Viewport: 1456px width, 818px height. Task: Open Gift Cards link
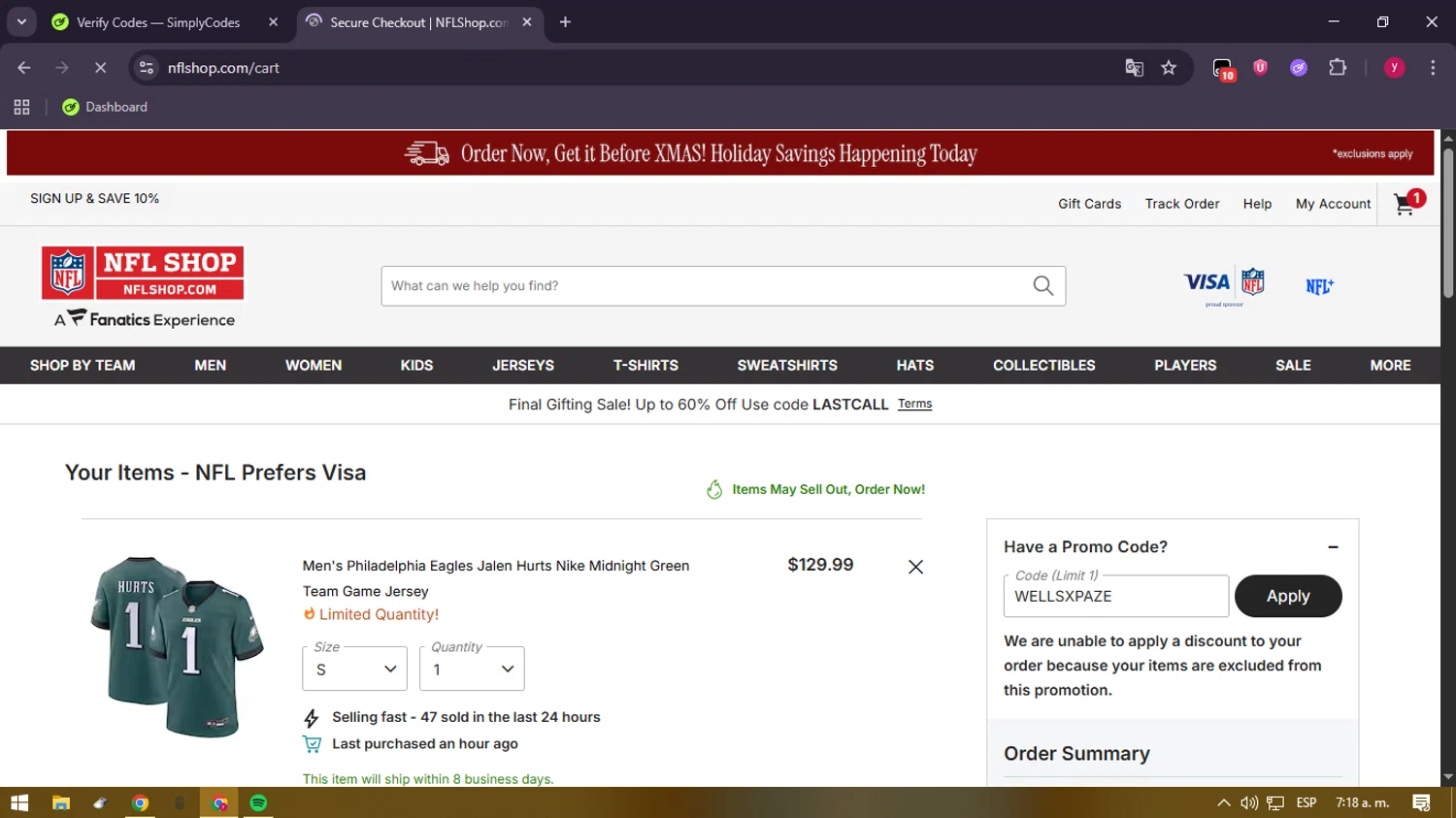pyautogui.click(x=1089, y=204)
